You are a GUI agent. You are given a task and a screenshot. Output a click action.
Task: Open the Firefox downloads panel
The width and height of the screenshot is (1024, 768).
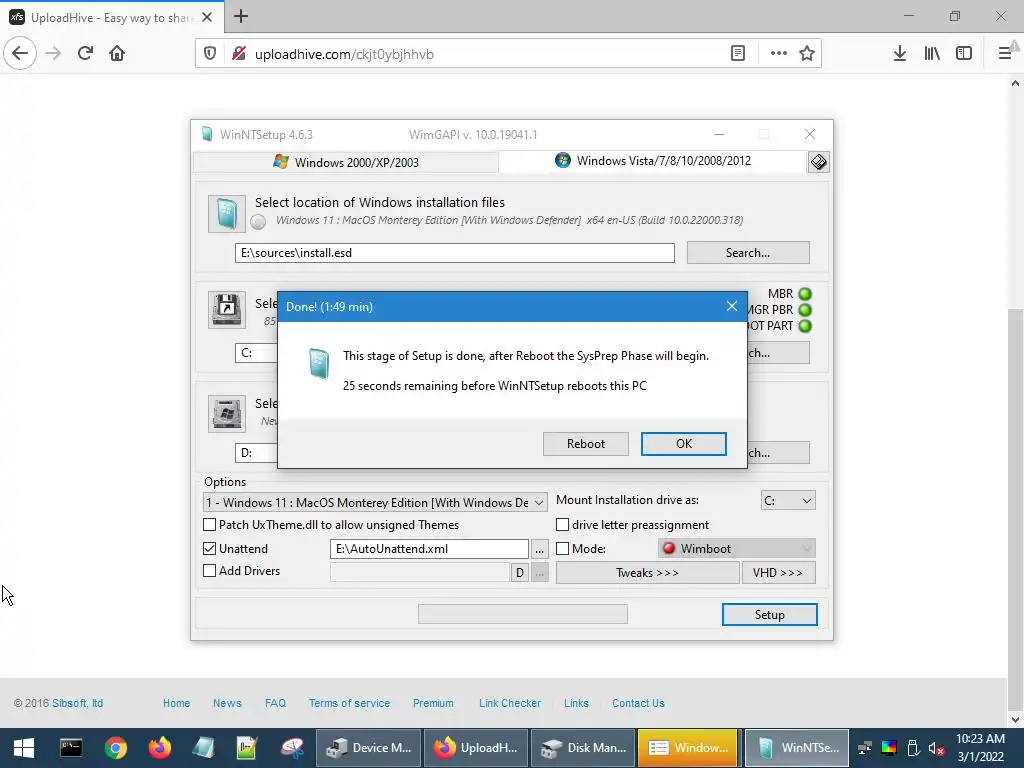(x=900, y=54)
